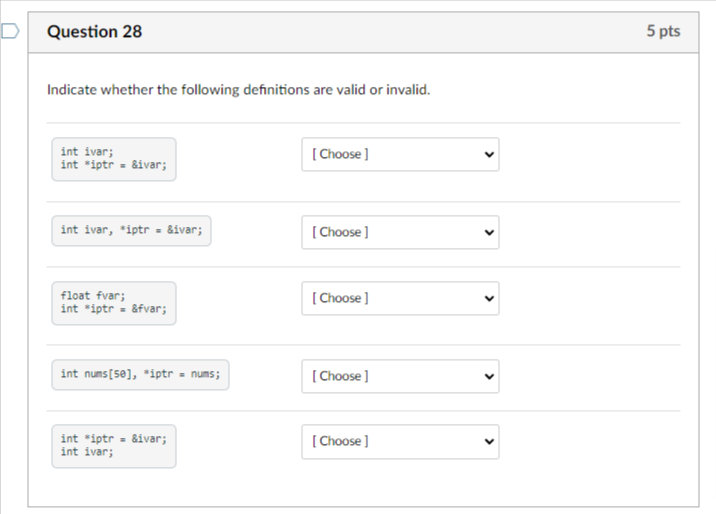Click the chevron arrow on the fourth Choose dropdown
The height and width of the screenshot is (514, 716).
coord(489,377)
